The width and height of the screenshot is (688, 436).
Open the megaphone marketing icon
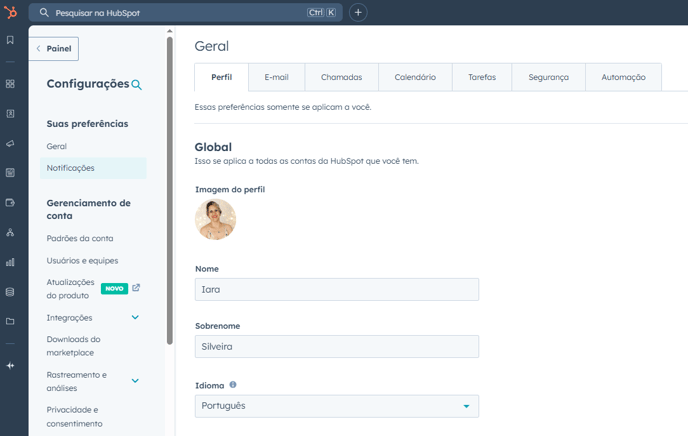[10, 143]
